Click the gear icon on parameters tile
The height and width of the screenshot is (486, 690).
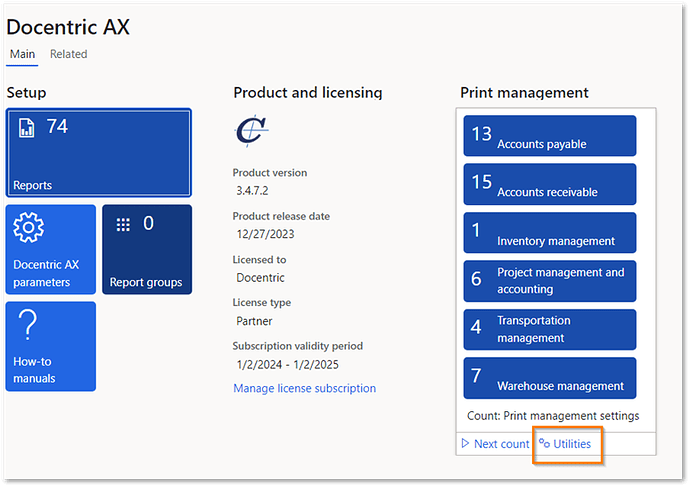[28, 227]
